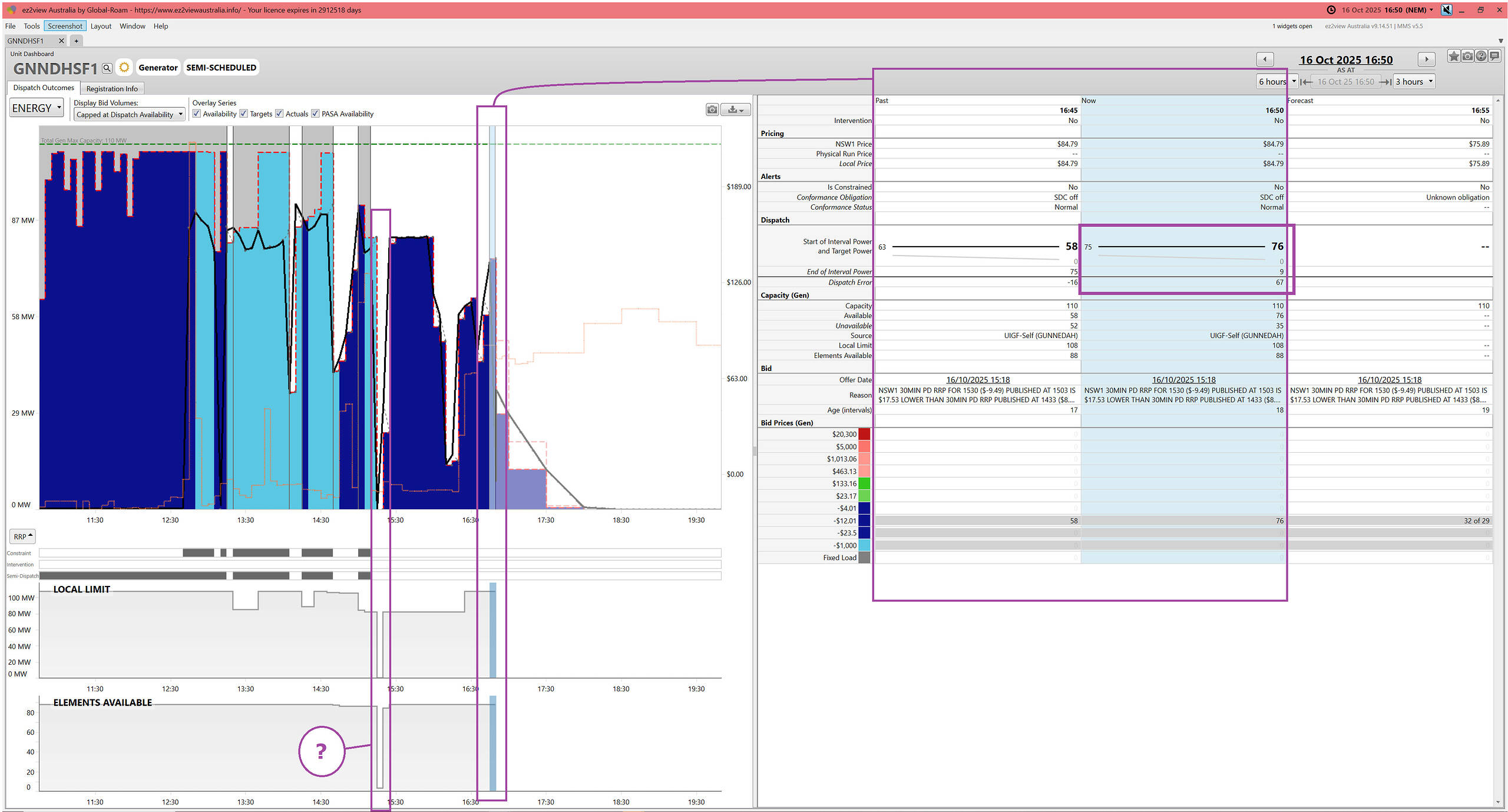Viewport: 1508px width, 812px height.
Task: Click the red $20,300 bid price swatch
Action: 864,435
